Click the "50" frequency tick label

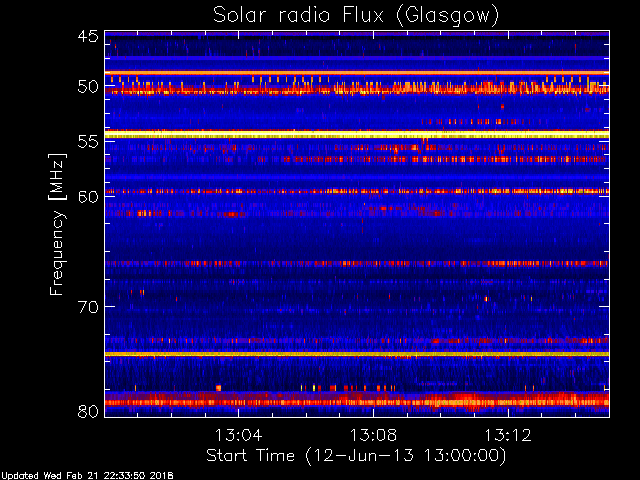88,87
